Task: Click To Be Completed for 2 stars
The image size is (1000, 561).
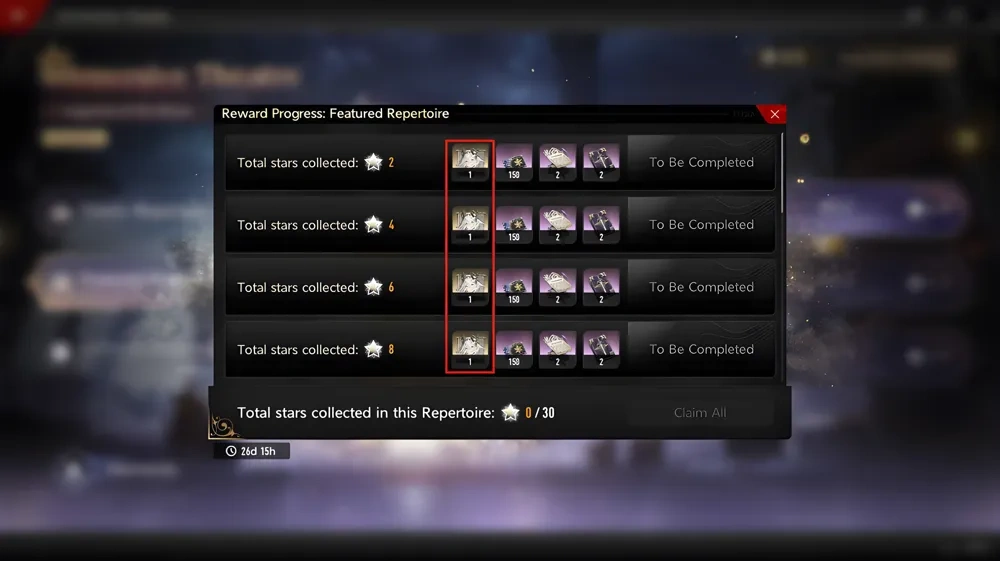Action: point(701,162)
